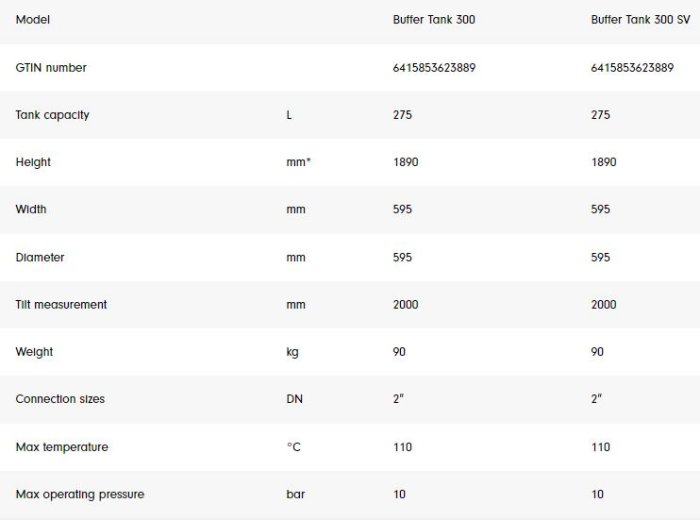The width and height of the screenshot is (700, 520).
Task: Select the L unit for tank capacity
Action: (x=289, y=115)
